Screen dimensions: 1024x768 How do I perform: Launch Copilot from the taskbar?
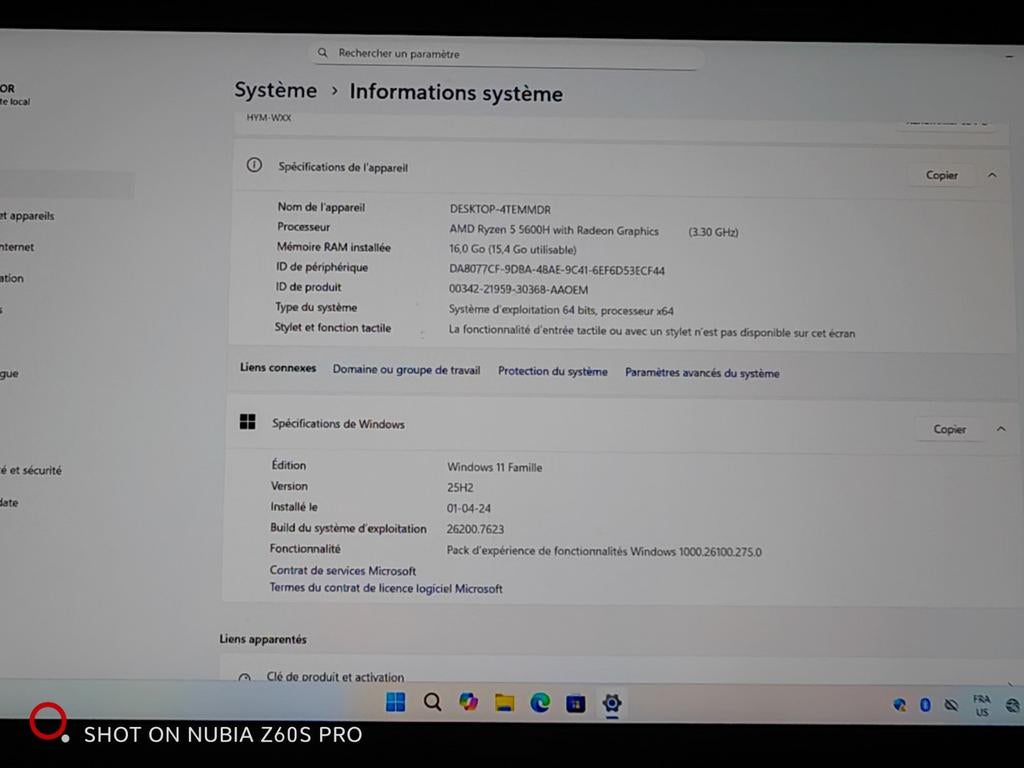468,703
